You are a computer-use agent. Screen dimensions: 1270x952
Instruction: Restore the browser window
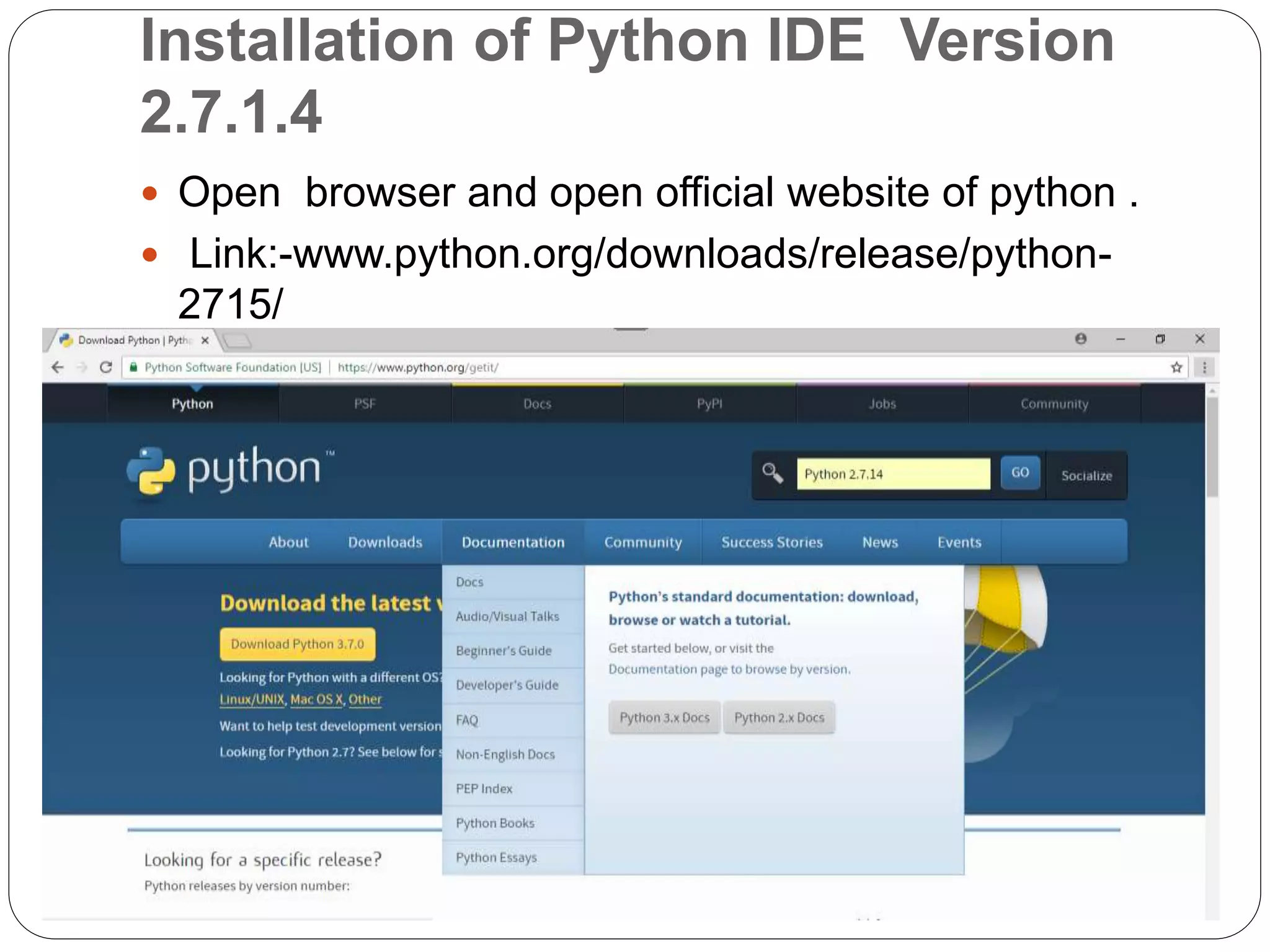(1160, 339)
